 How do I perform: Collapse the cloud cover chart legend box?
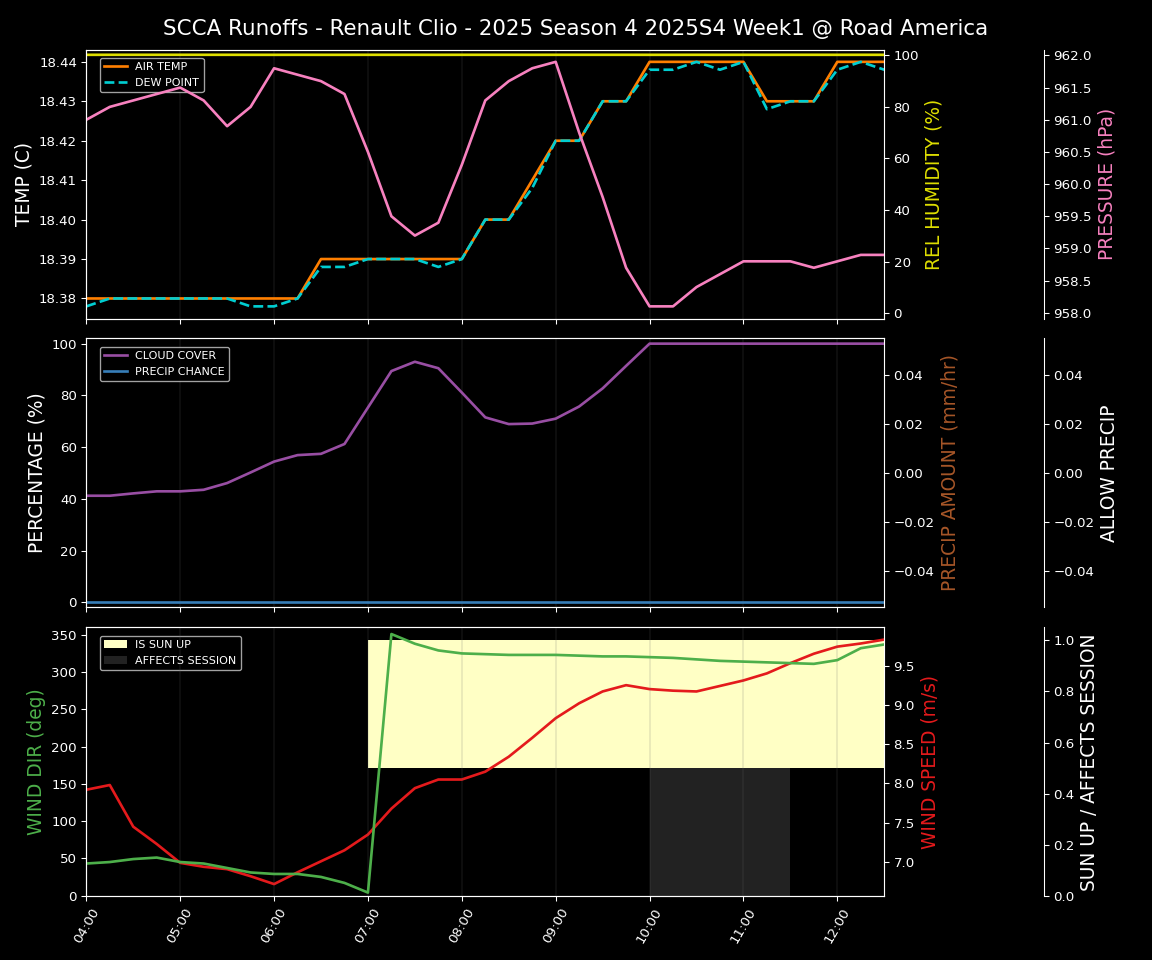point(165,362)
